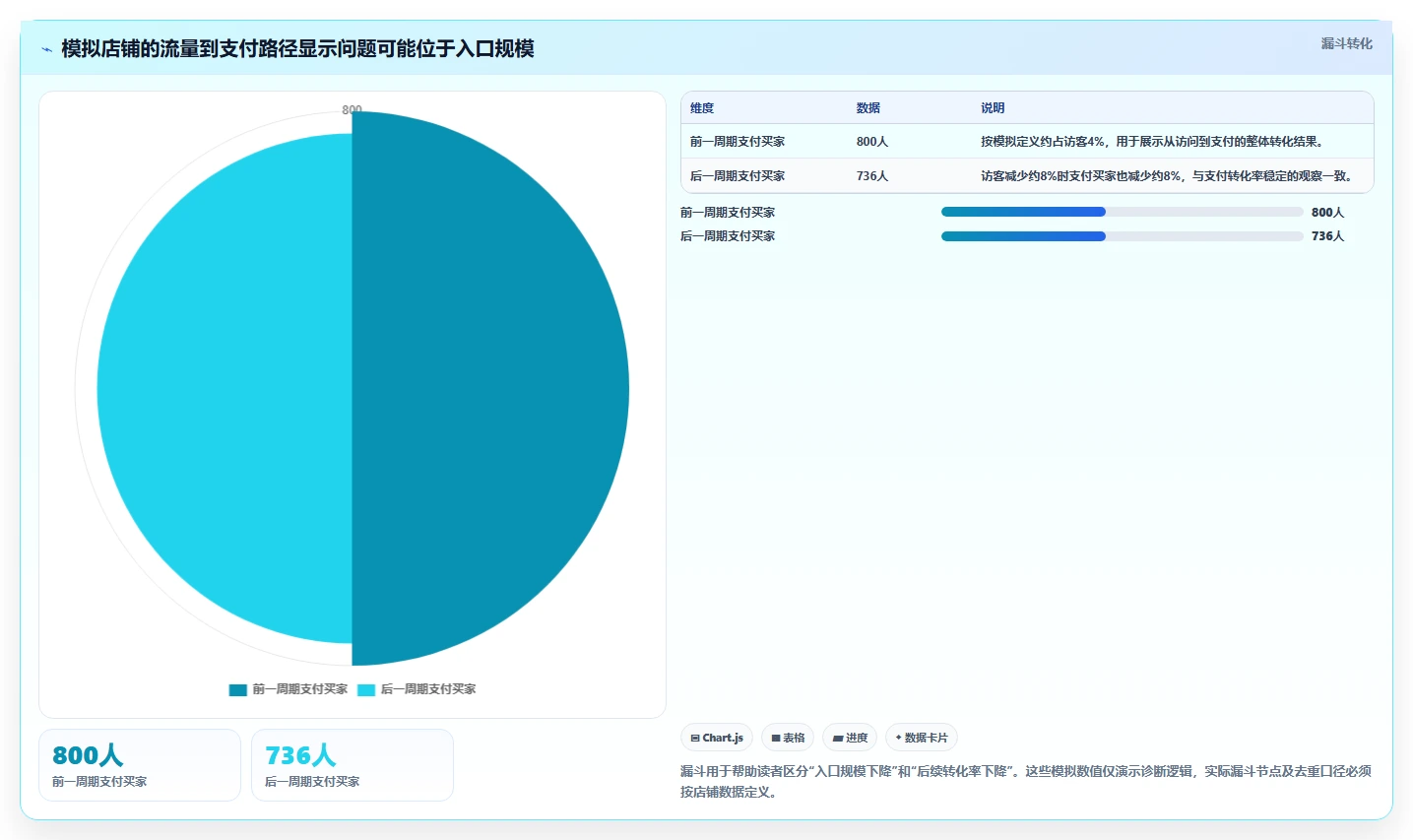Click the 后一周期支付买家 progress row label
The image size is (1413, 840).
(728, 235)
